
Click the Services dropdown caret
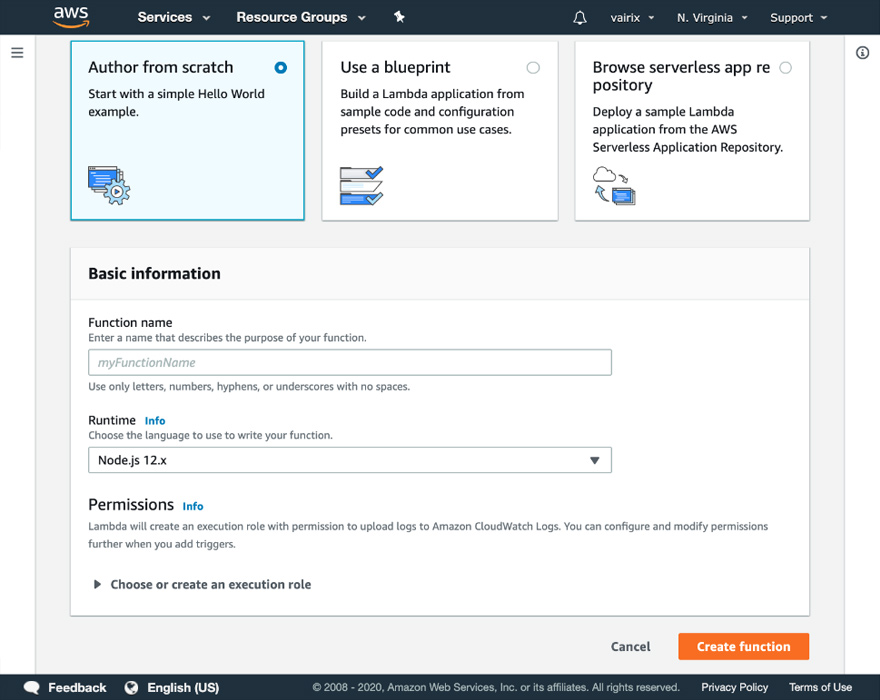coord(206,18)
